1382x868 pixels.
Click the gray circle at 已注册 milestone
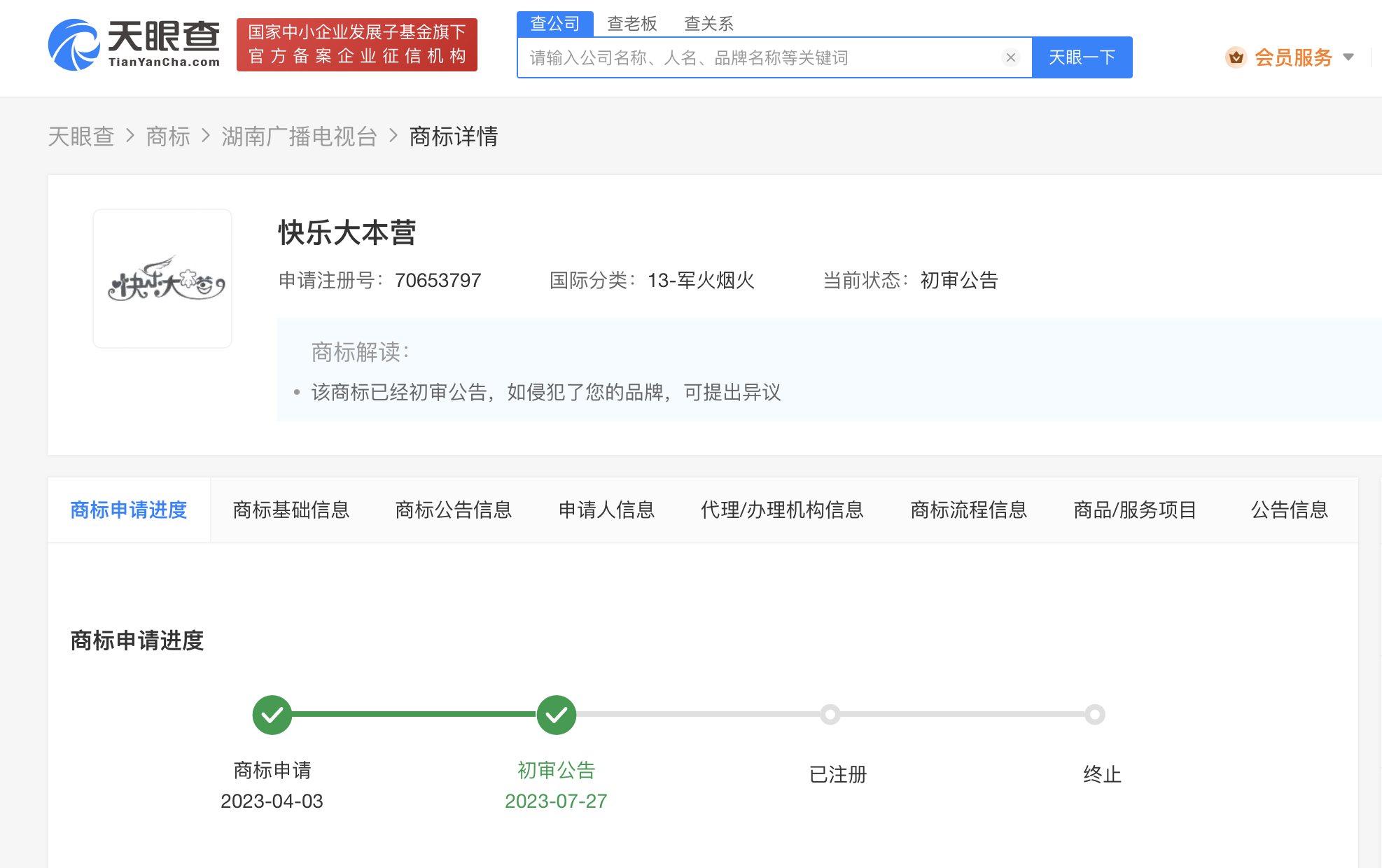pyautogui.click(x=830, y=715)
